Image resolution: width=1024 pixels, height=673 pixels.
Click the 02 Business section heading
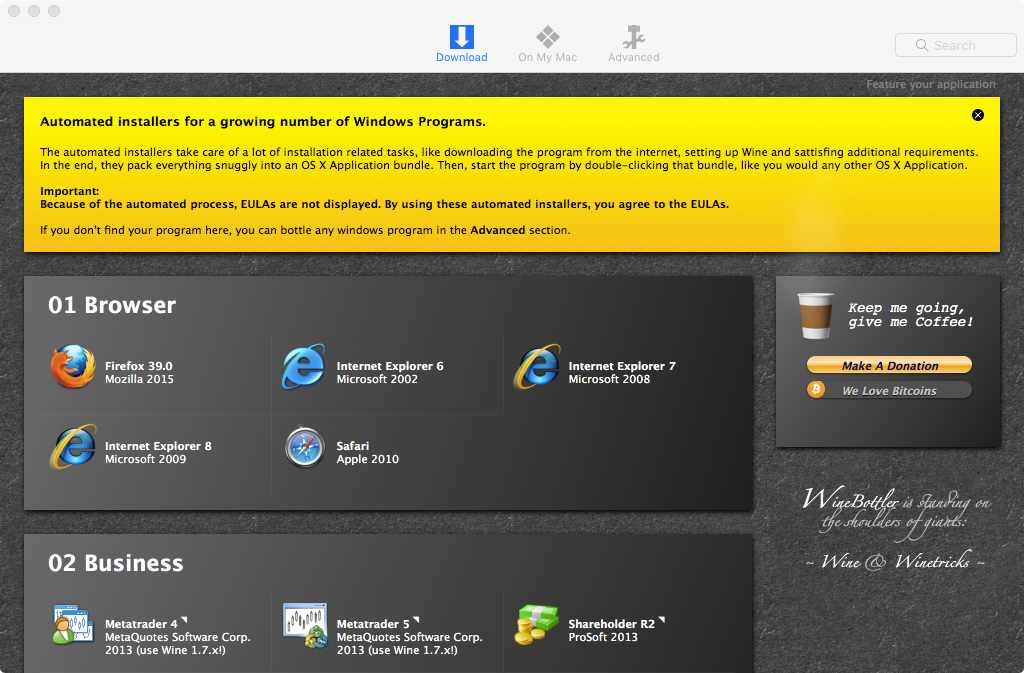coord(116,563)
